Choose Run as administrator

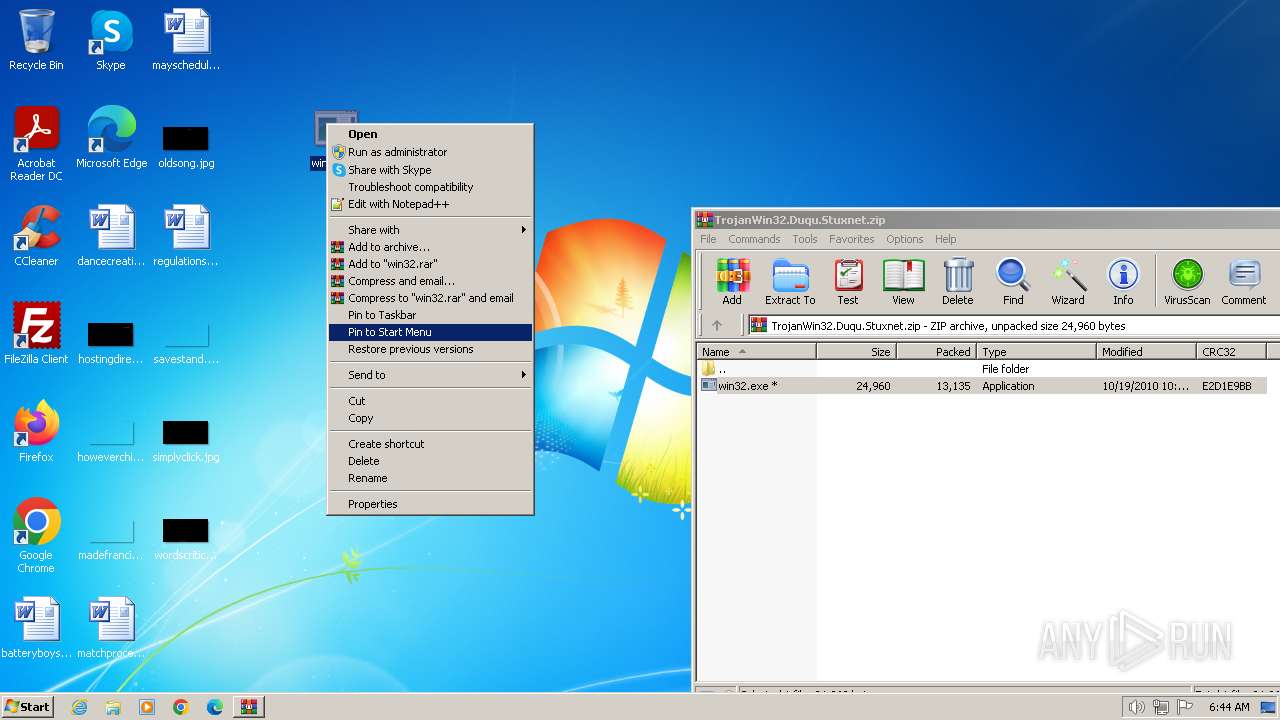pyautogui.click(x=431, y=152)
